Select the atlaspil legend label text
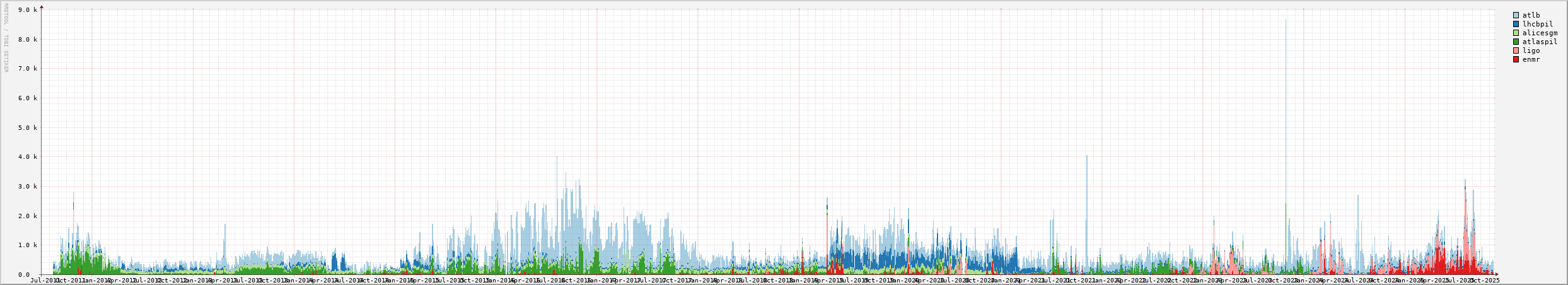The image size is (1568, 285). (x=1540, y=42)
